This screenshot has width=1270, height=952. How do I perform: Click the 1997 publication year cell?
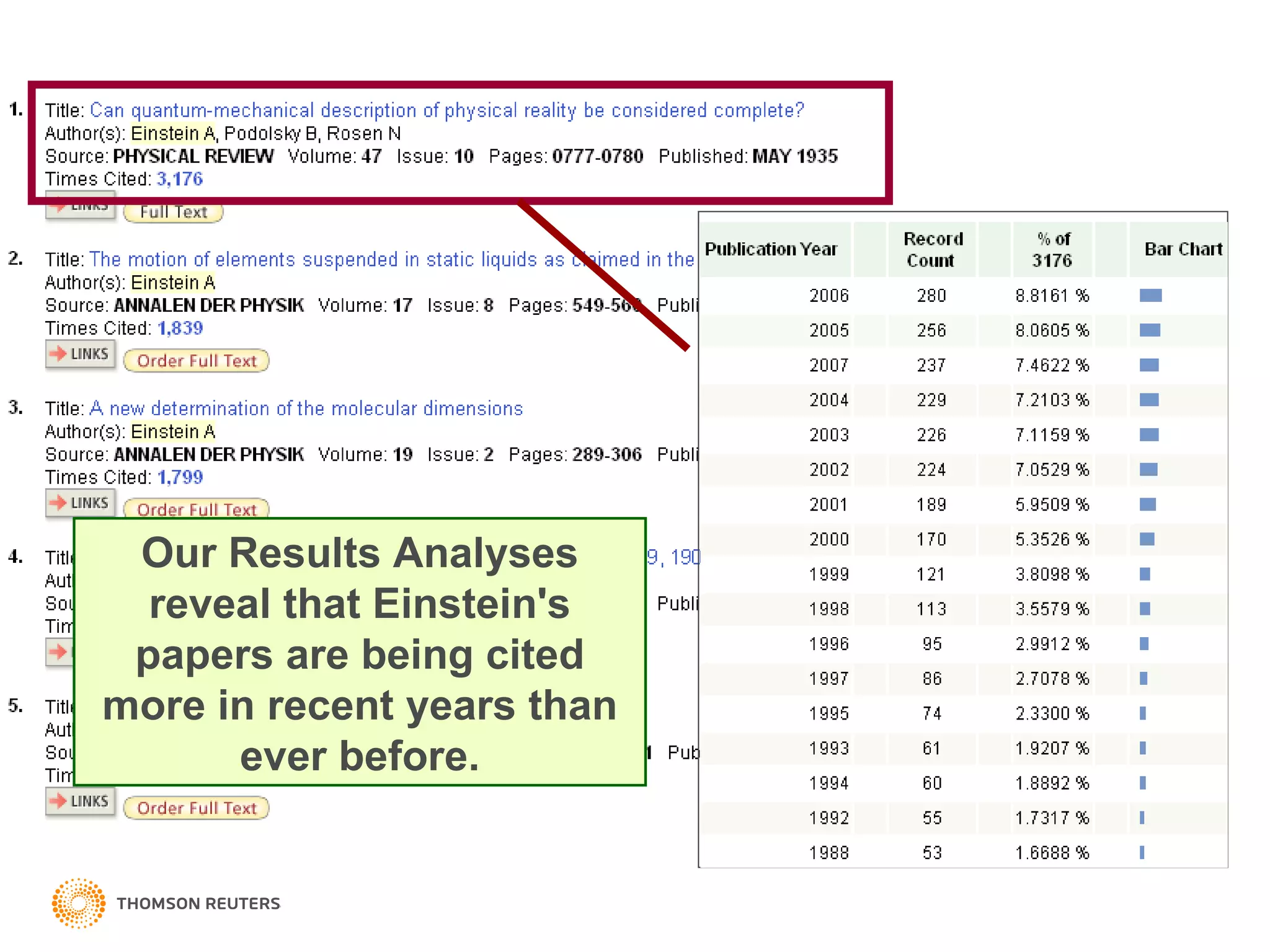(829, 679)
